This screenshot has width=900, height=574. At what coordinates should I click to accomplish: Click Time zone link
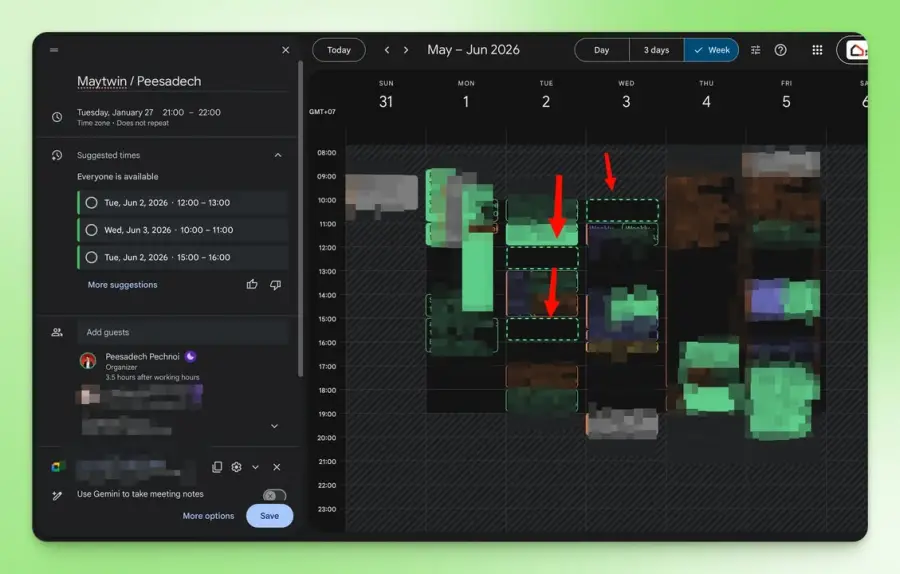point(93,123)
